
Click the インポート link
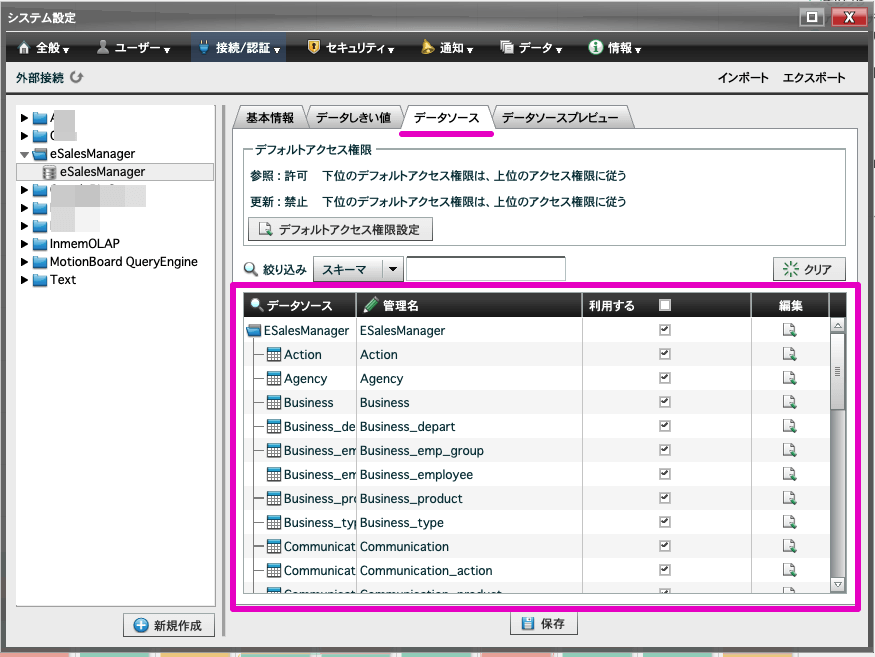point(743,78)
